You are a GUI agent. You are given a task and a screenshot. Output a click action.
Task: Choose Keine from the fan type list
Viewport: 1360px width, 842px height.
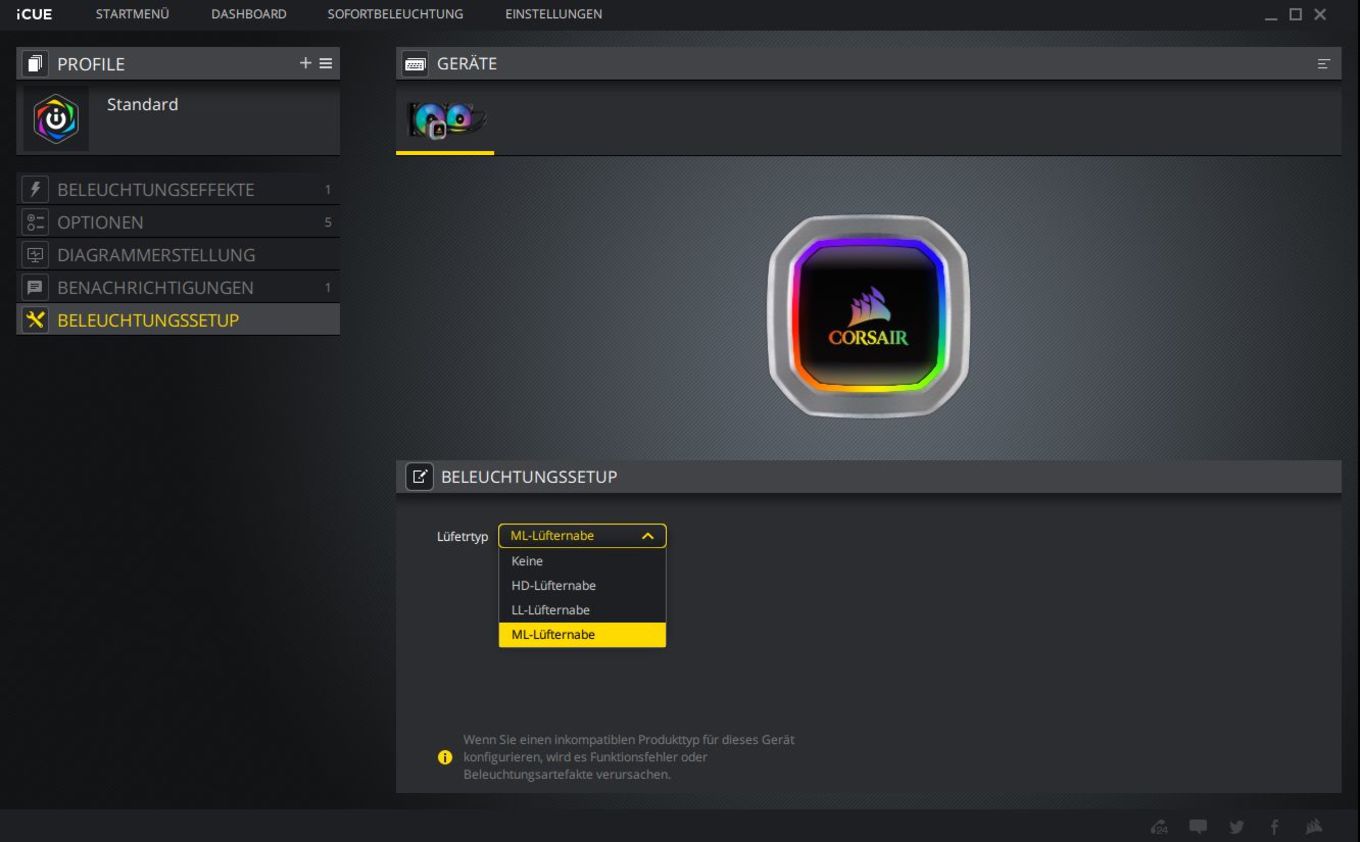coord(582,561)
